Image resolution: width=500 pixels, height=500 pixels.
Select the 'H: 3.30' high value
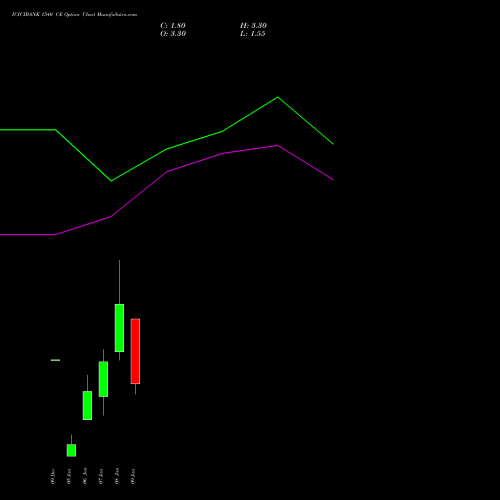(253, 26)
